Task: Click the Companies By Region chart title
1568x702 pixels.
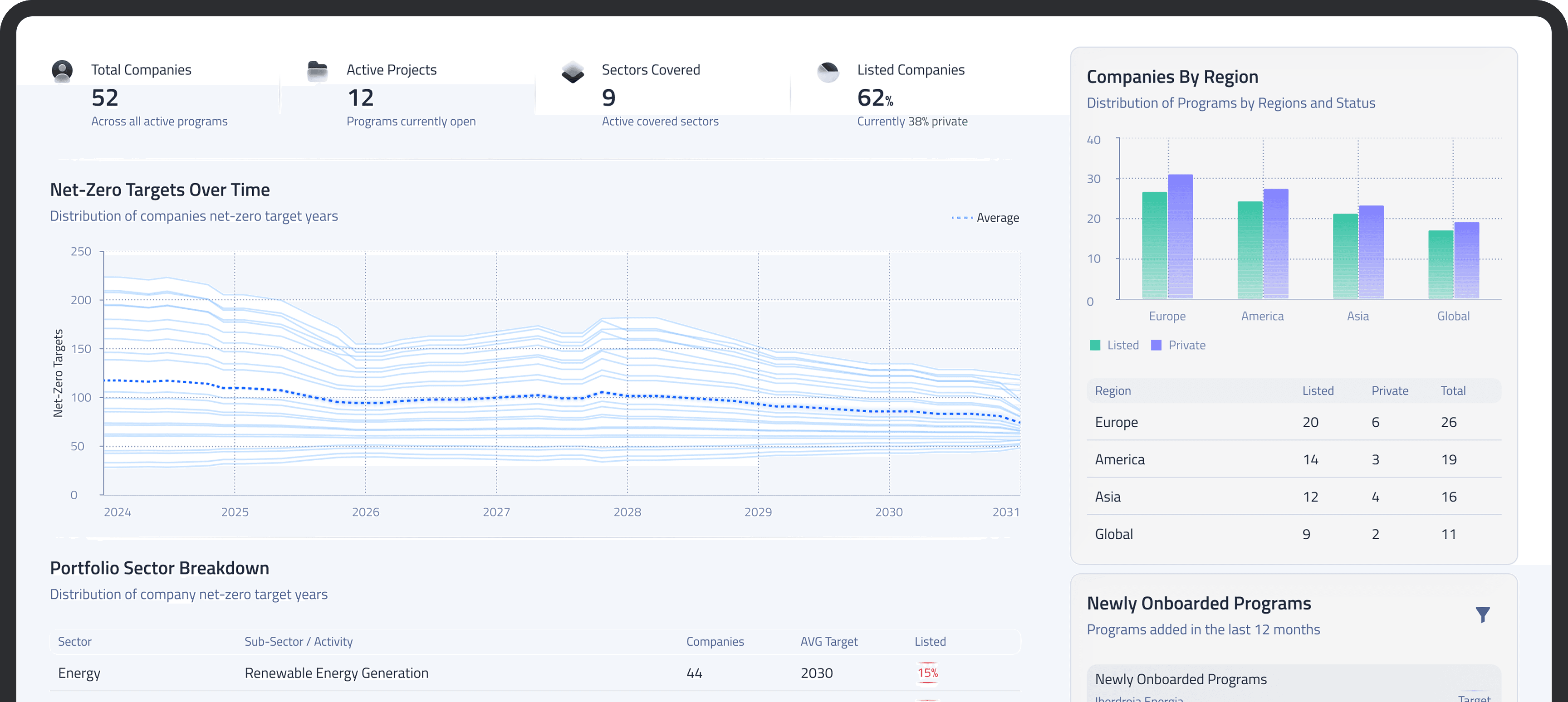Action: click(1173, 77)
